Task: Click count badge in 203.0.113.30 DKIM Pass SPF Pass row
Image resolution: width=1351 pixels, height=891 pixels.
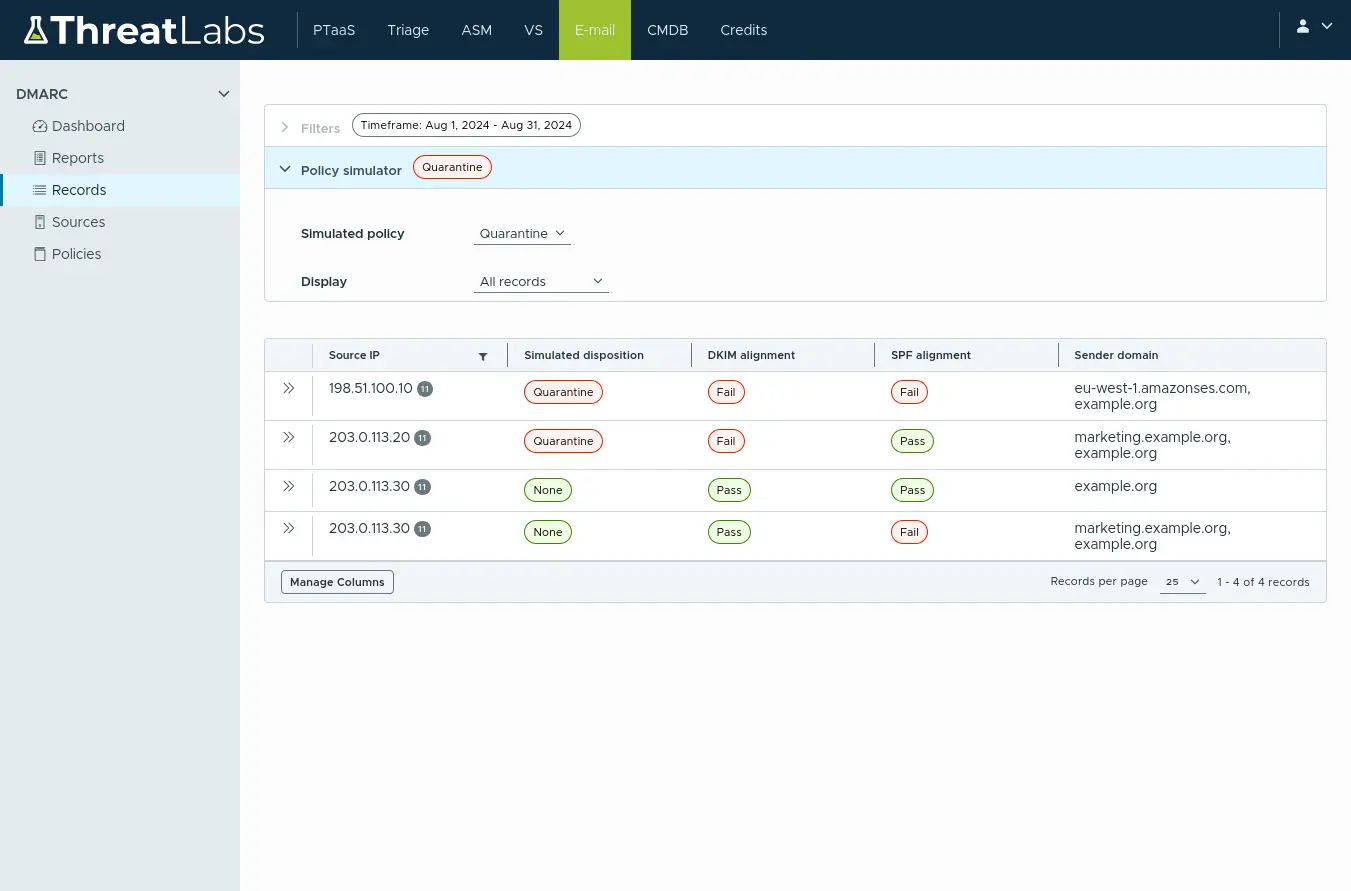Action: pos(423,487)
